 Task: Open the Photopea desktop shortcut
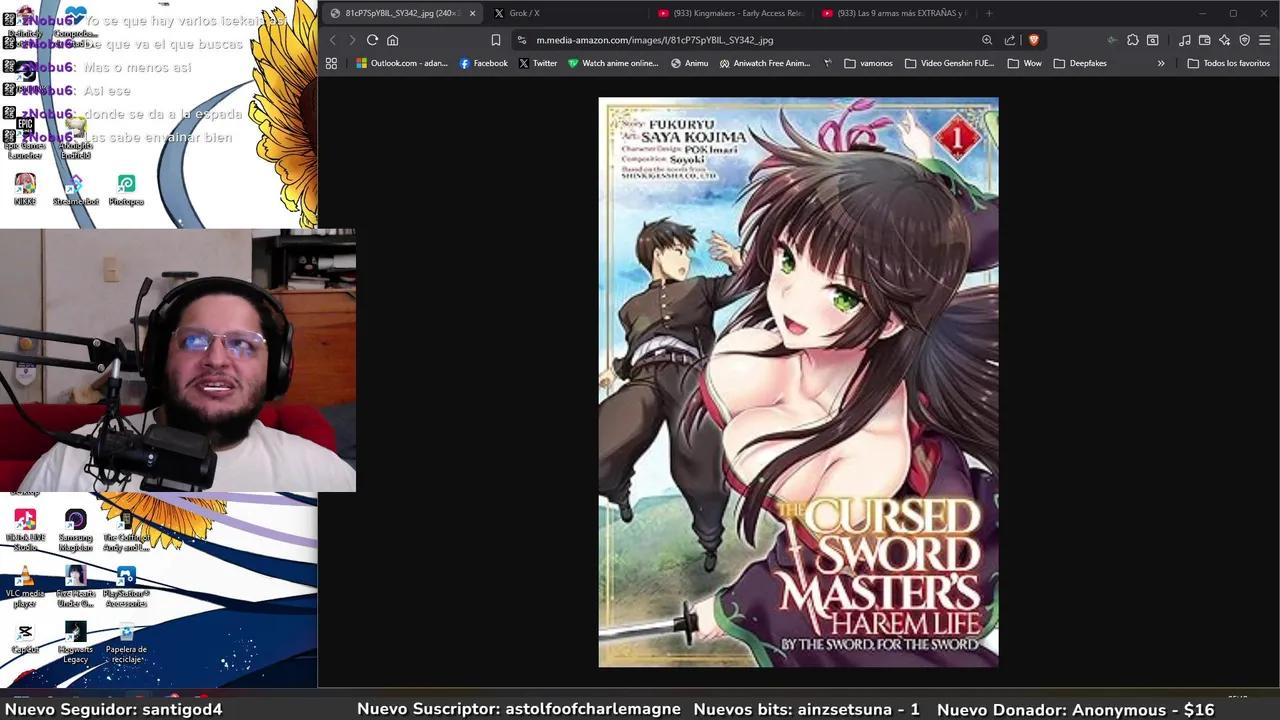pos(126,189)
